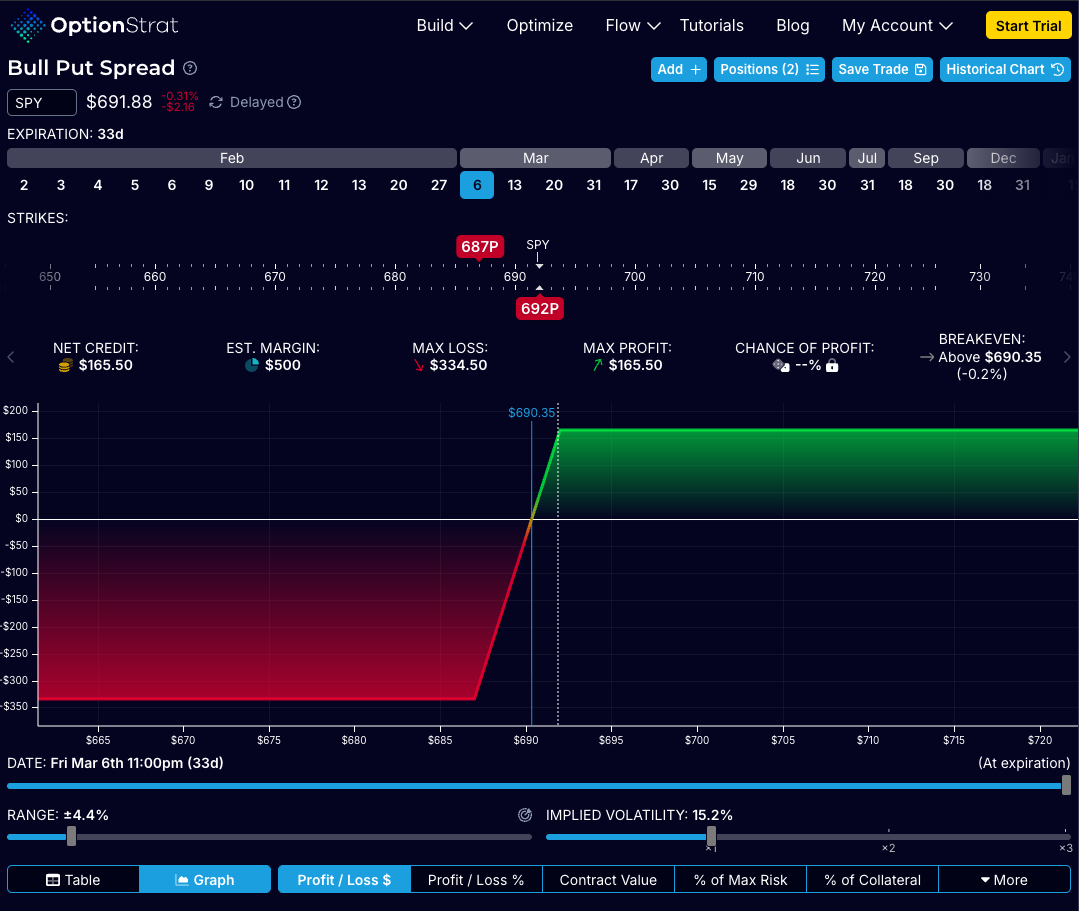Click the OptionStrat logo icon
Image resolution: width=1079 pixels, height=911 pixels.
(x=27, y=25)
